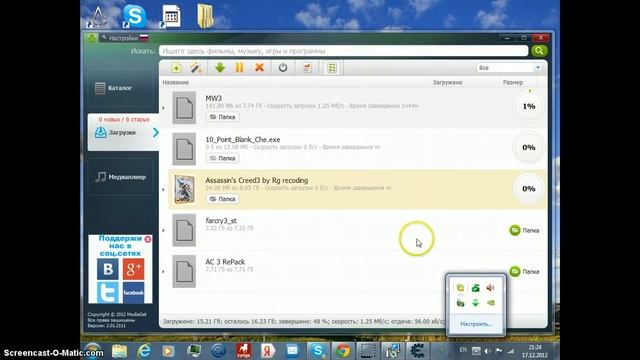The width and height of the screenshot is (640, 360).
Task: Select the 10_Point_Blank_Che.exe download title
Action: click(243, 140)
